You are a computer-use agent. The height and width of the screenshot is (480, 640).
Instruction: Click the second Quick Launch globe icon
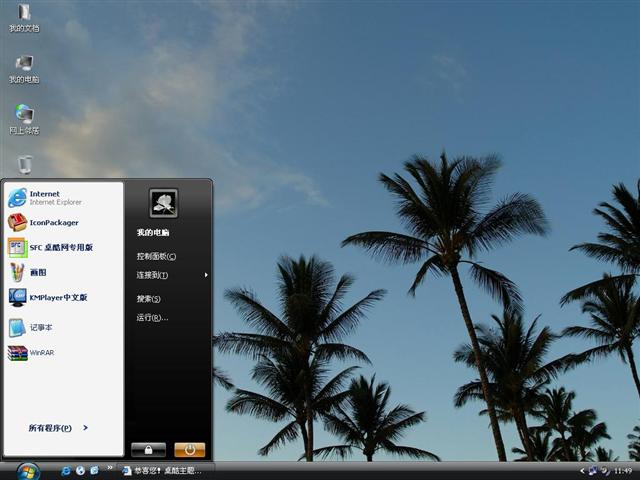[x=80, y=471]
